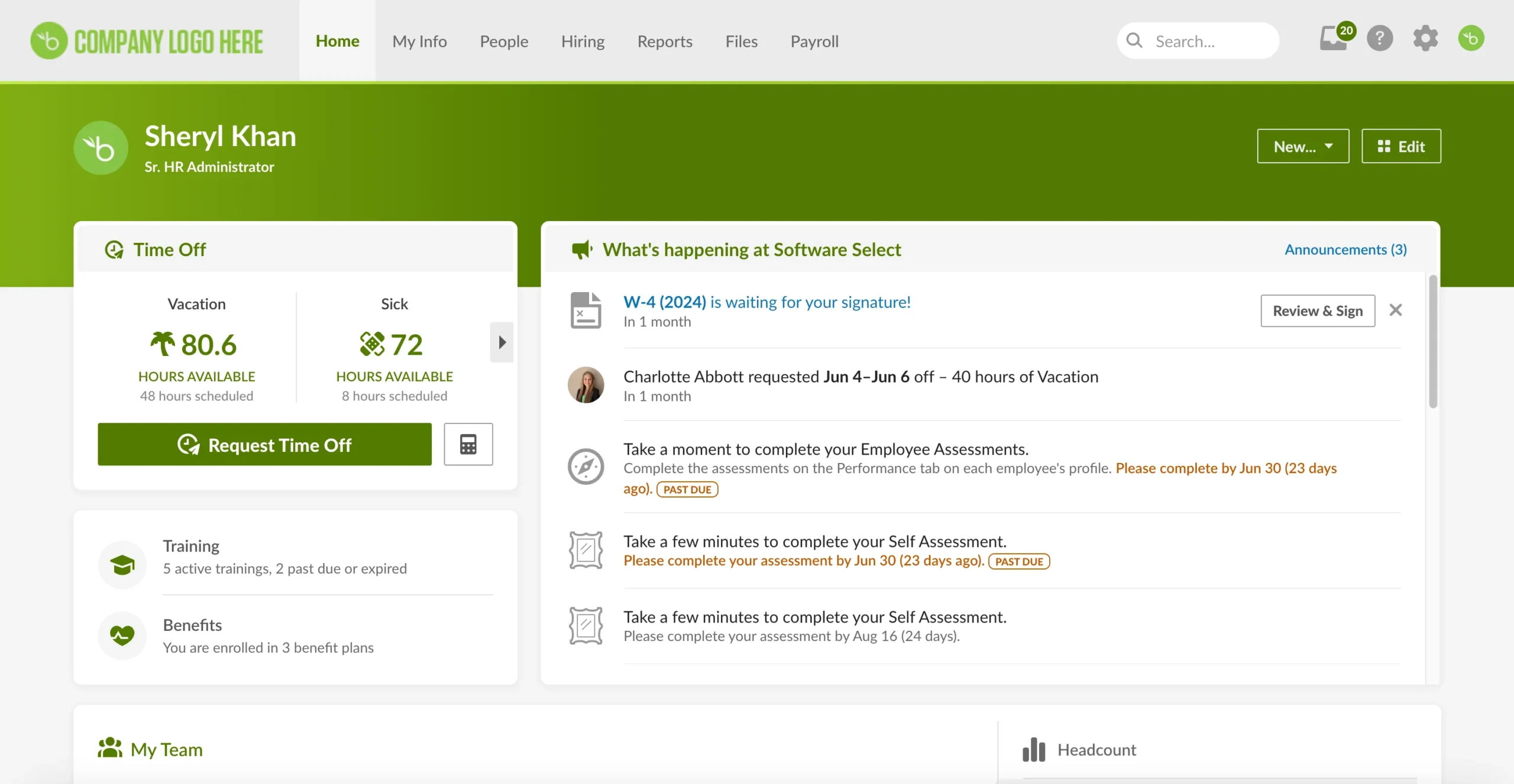Click the Employee Assessments compass icon

click(x=585, y=466)
